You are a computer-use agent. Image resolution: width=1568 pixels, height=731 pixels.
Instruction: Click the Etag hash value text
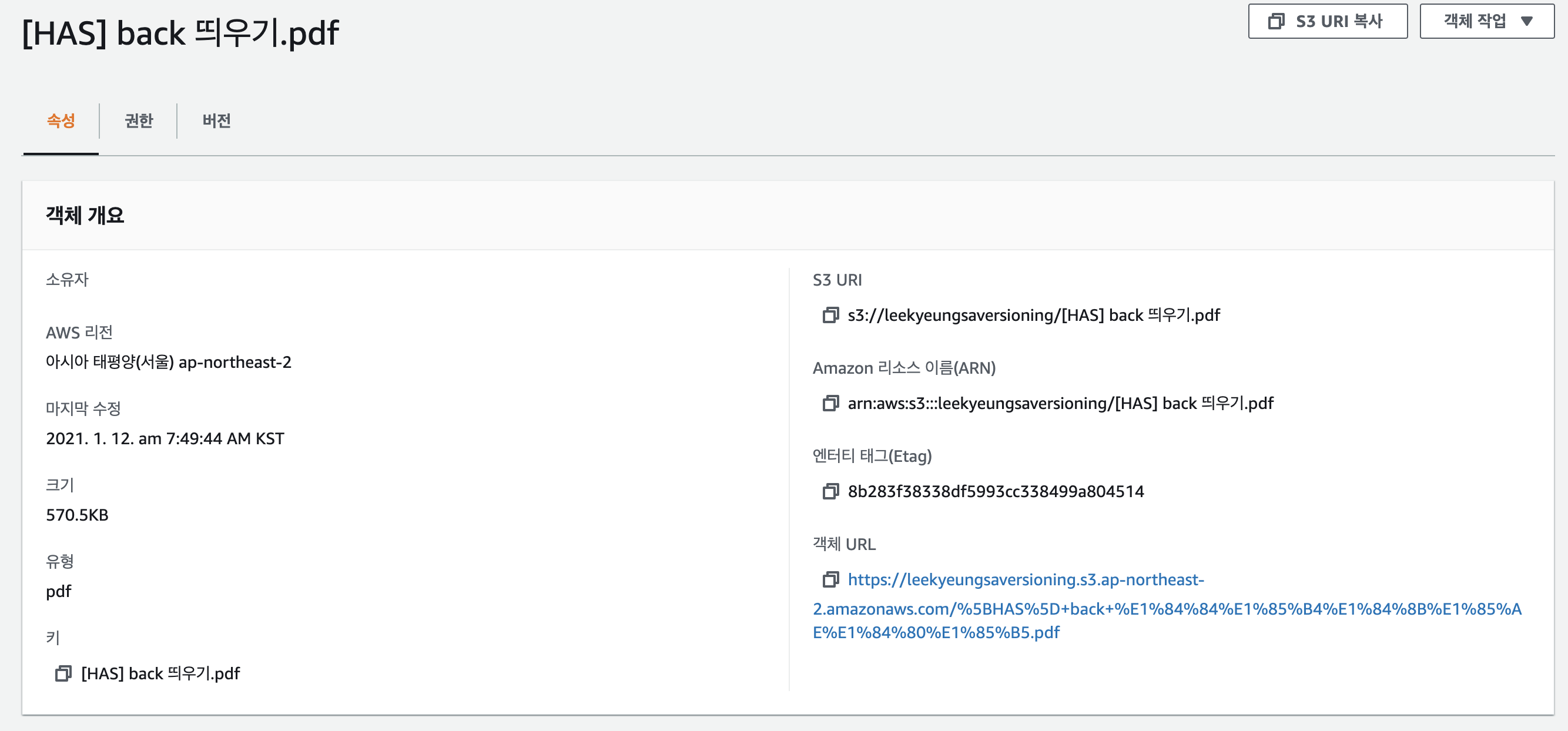[x=996, y=492]
